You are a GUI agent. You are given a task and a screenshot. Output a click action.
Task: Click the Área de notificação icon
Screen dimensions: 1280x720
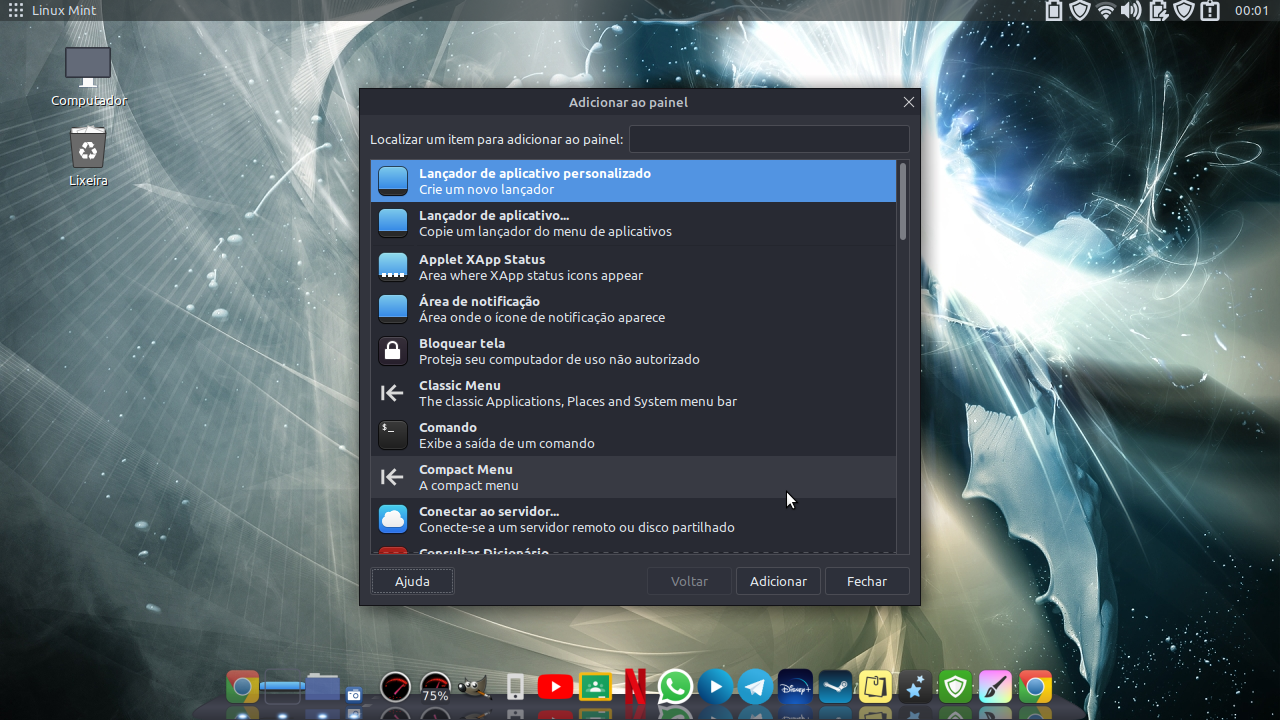393,309
